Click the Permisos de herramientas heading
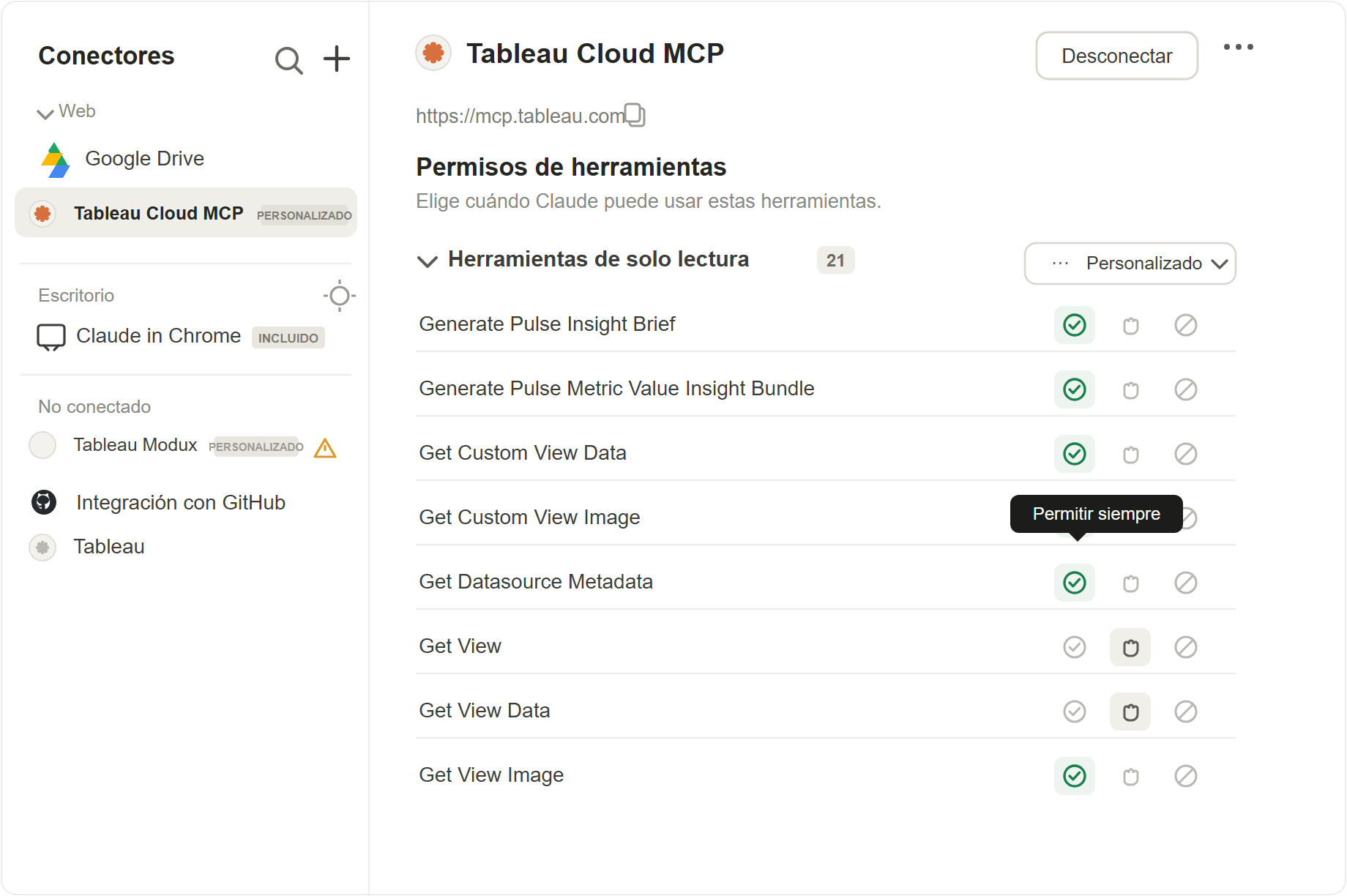 tap(571, 167)
